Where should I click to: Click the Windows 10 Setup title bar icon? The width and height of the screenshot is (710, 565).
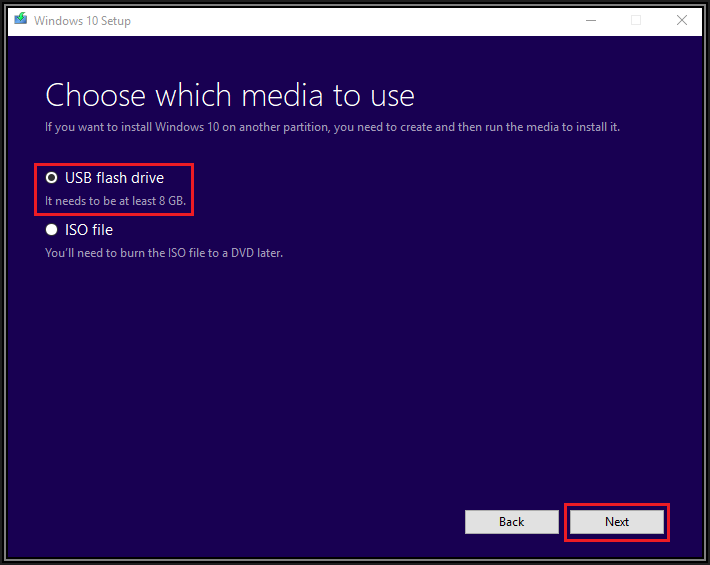tap(20, 19)
